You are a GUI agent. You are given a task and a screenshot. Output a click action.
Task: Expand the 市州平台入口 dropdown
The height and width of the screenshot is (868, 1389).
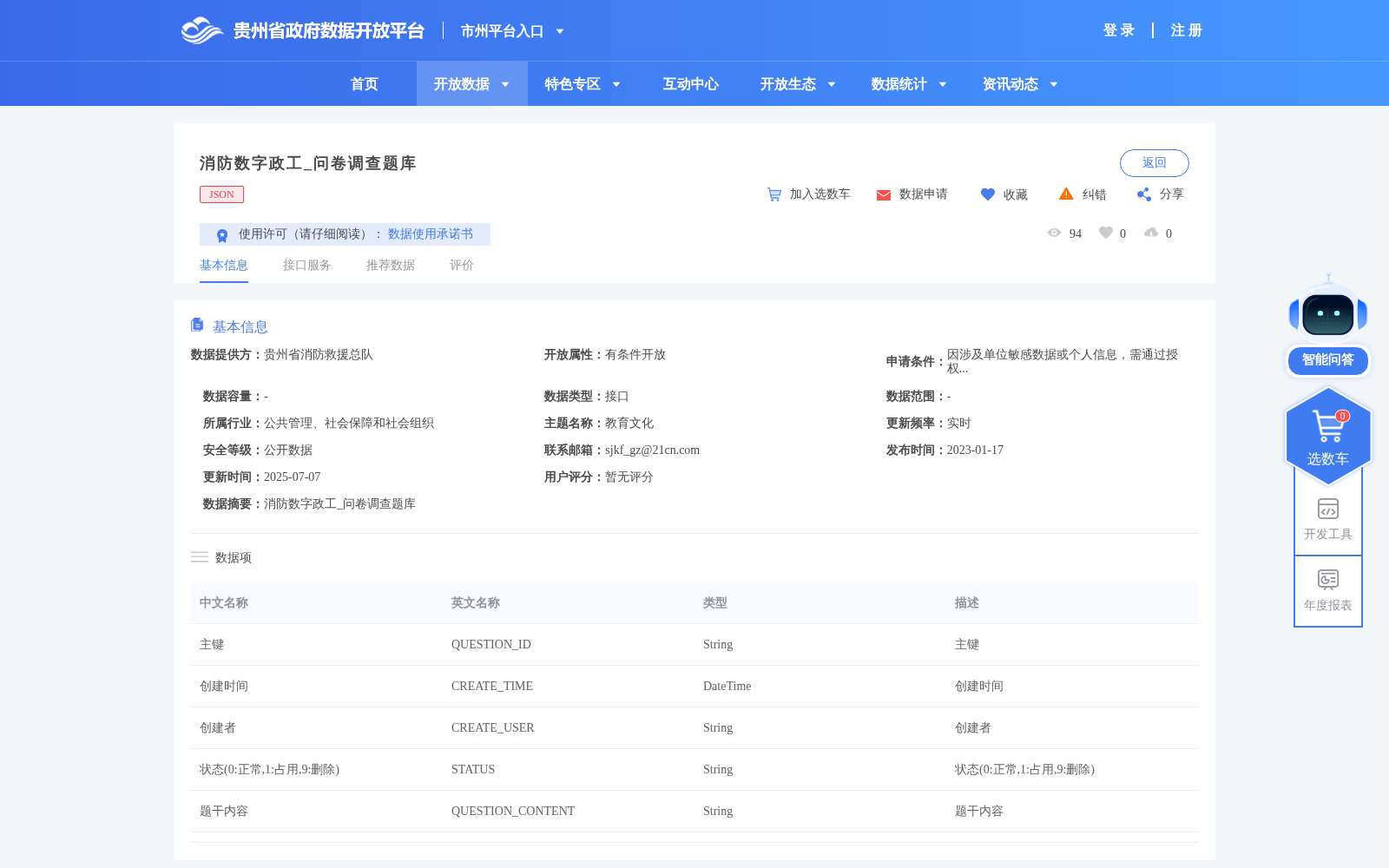click(560, 32)
